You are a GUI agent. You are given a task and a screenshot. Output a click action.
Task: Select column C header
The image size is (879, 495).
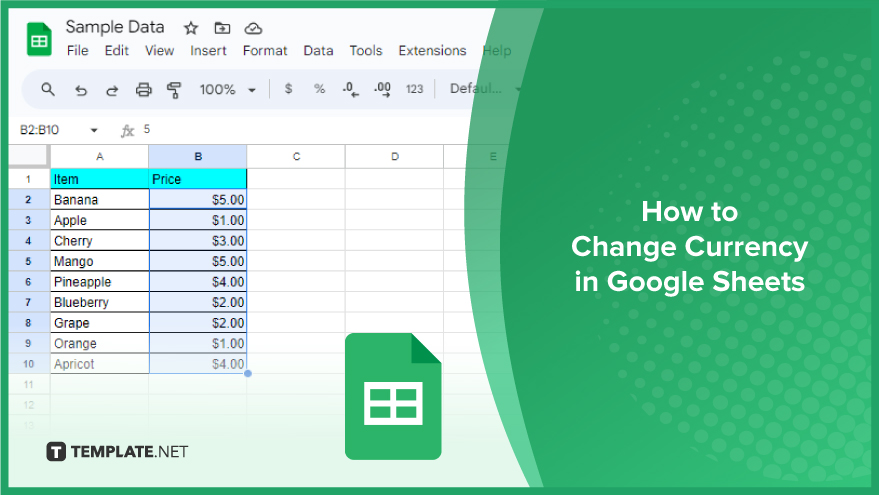[x=296, y=156]
